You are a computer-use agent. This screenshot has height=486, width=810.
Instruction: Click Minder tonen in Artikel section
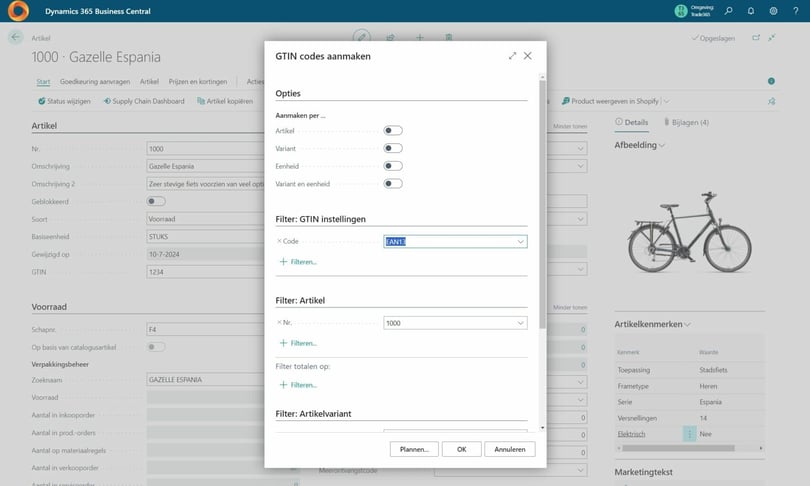tap(570, 126)
